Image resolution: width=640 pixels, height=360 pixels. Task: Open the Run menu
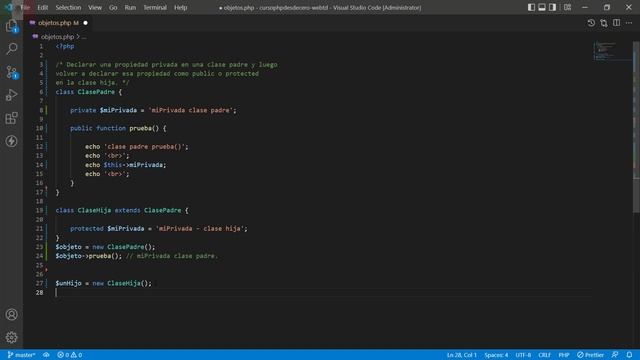point(130,7)
